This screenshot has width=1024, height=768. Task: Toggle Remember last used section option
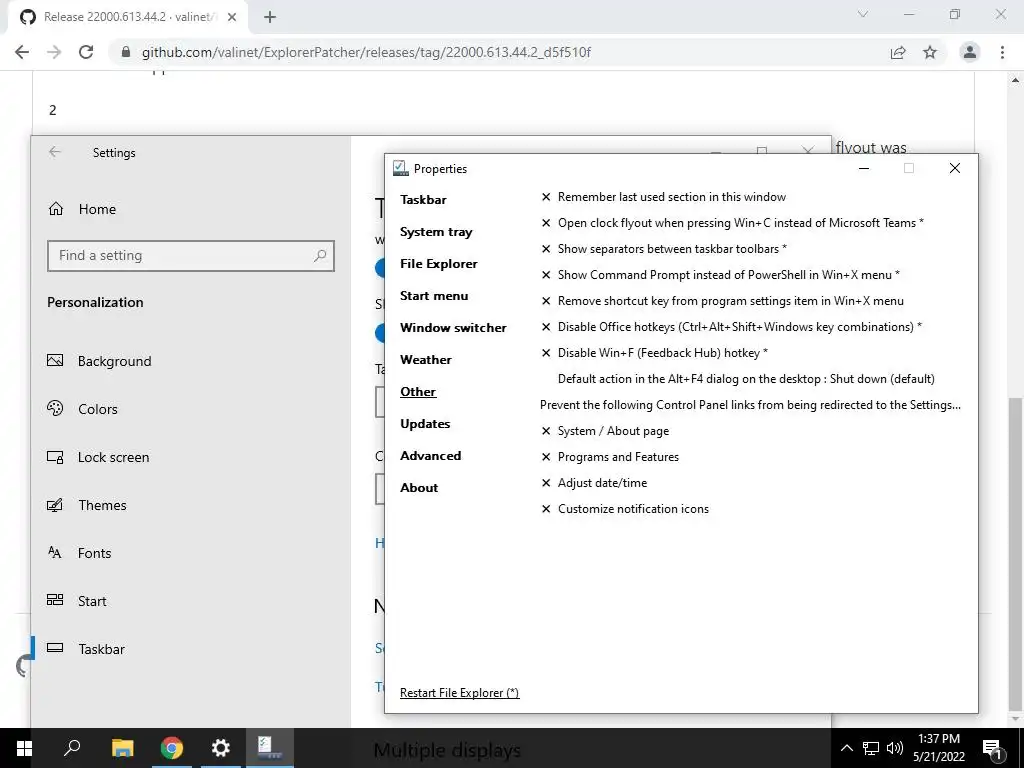pyautogui.click(x=664, y=197)
